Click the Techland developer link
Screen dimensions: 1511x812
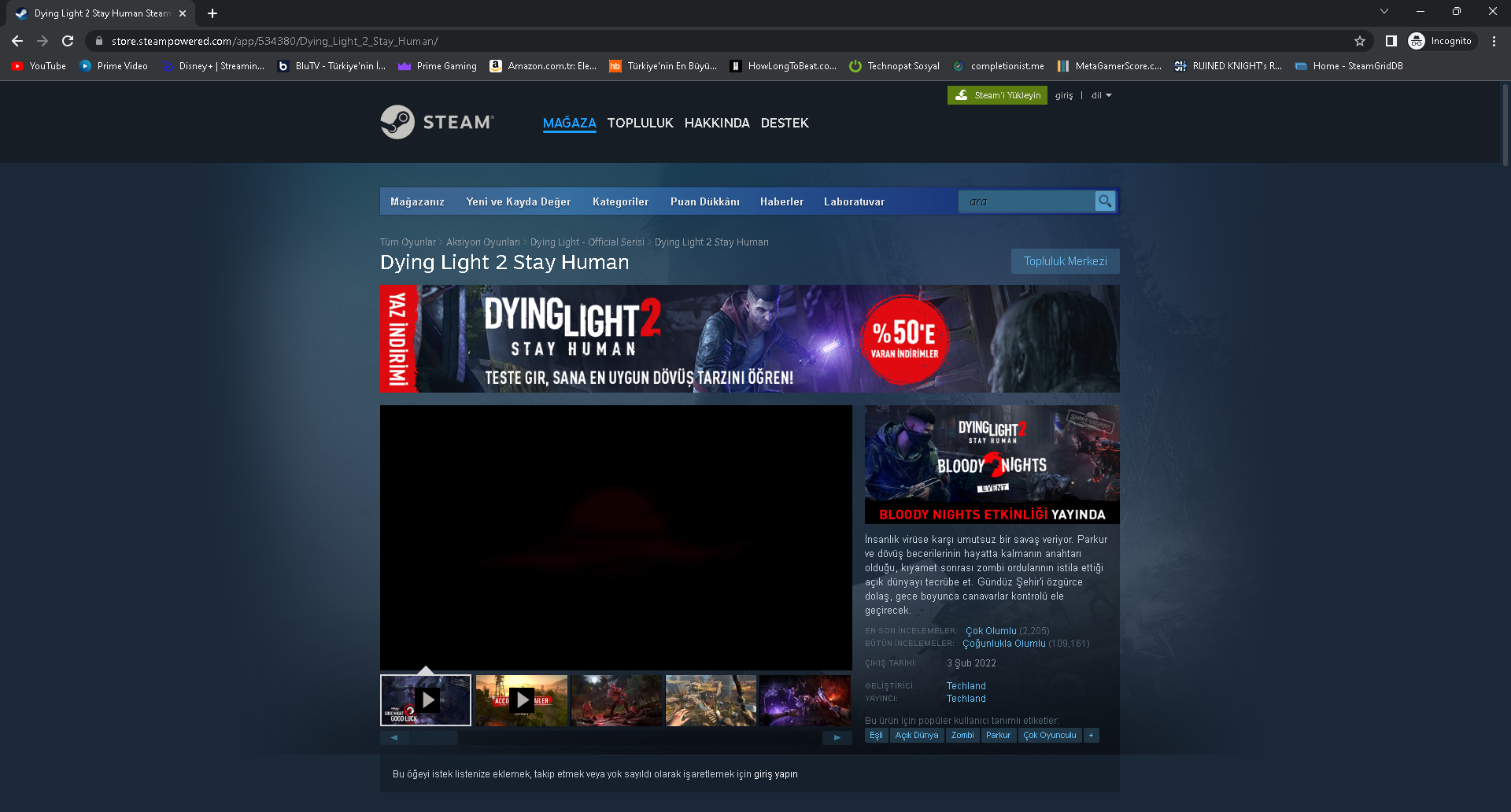tap(966, 686)
